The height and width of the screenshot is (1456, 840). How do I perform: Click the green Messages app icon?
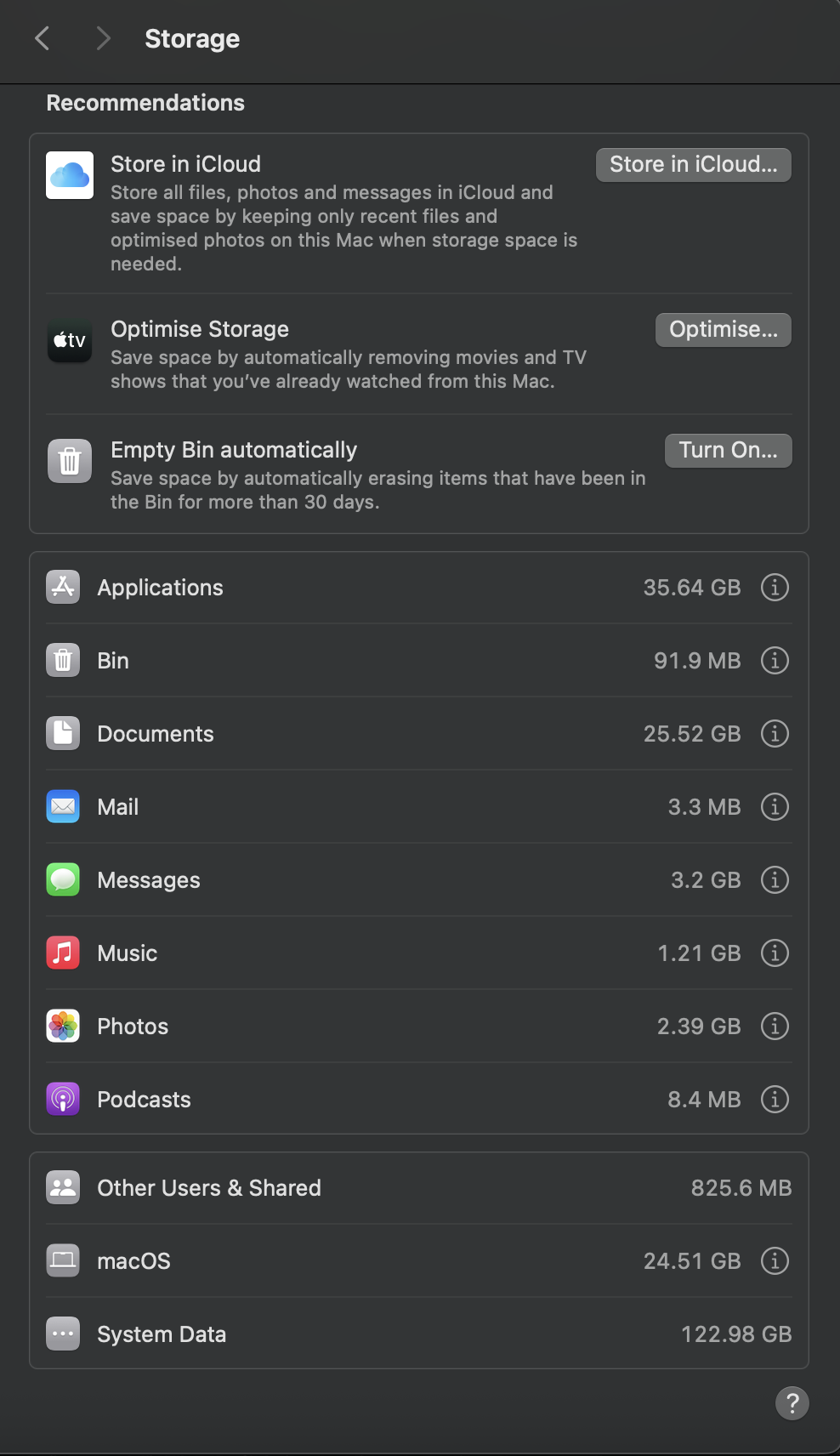tap(62, 879)
